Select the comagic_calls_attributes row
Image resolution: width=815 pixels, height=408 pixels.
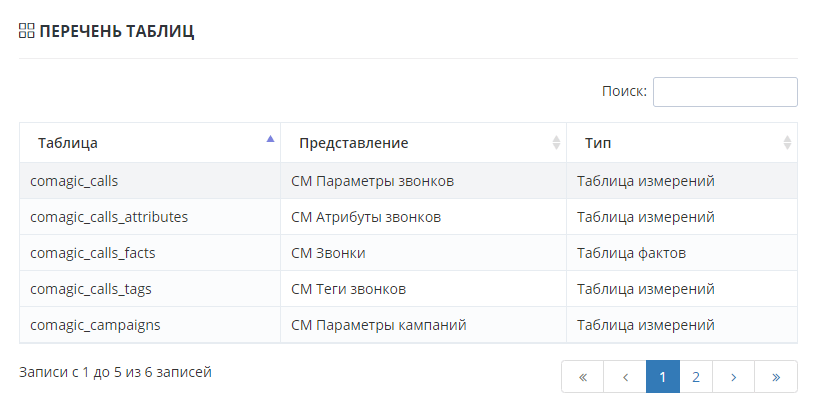(109, 217)
